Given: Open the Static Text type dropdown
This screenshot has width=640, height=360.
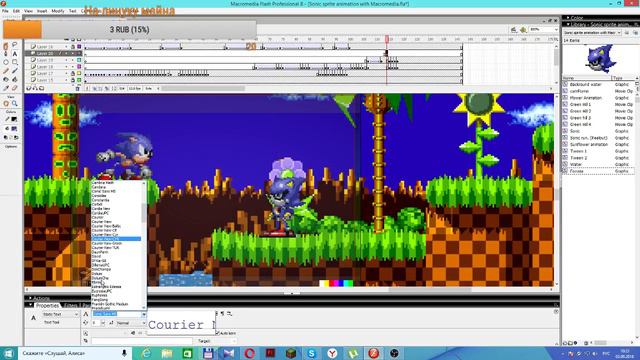Looking at the screenshot, I should pos(60,314).
